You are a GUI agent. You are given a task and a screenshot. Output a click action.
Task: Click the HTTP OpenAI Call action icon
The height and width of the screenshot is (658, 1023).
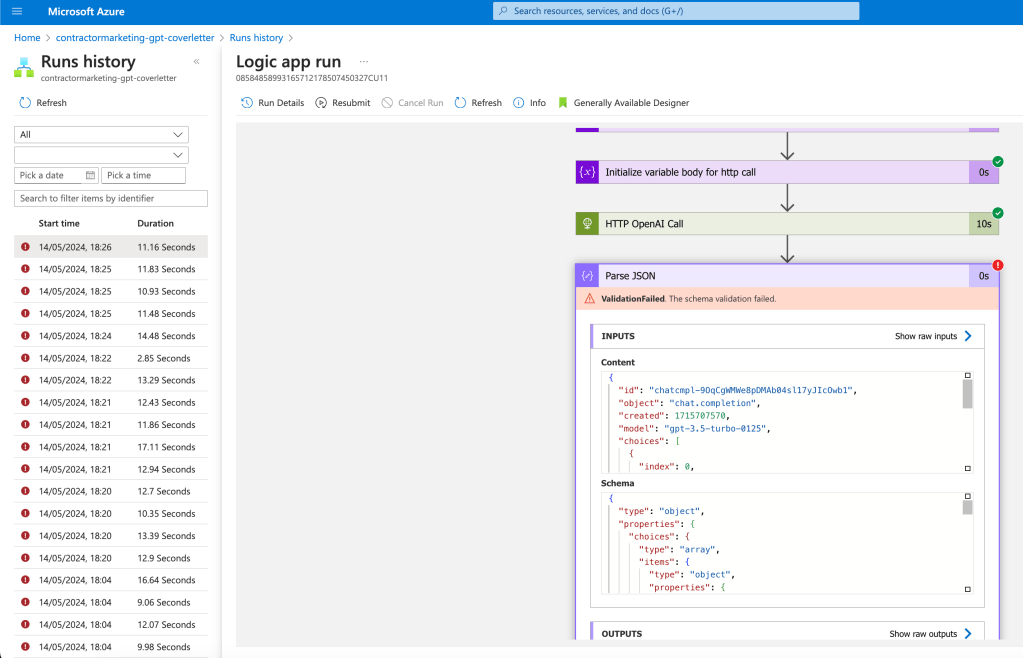[x=587, y=224]
